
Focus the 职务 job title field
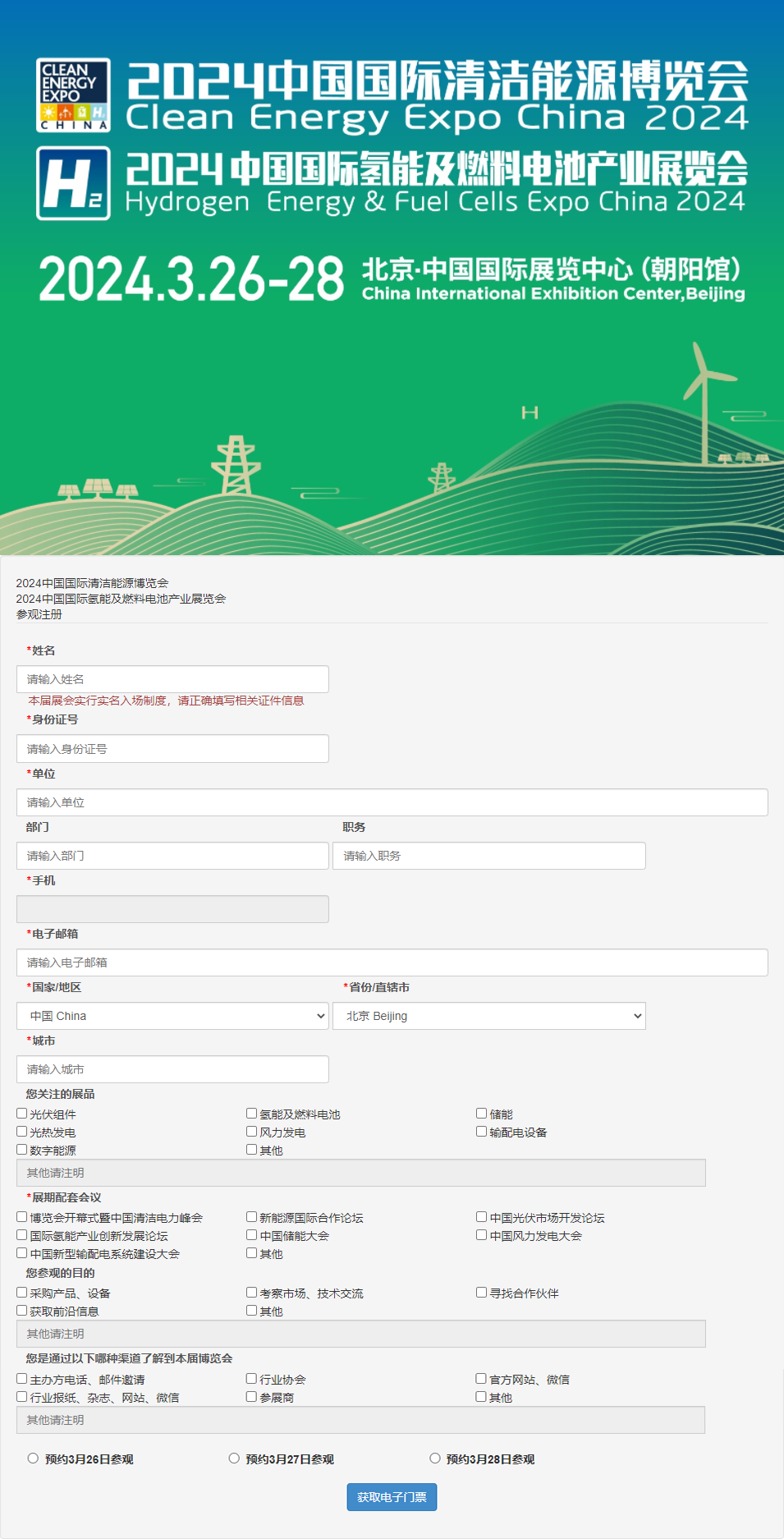point(489,856)
